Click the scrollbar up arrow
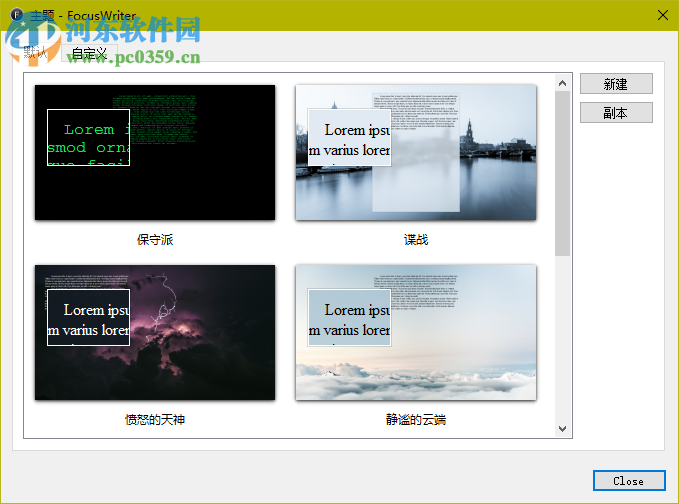The image size is (679, 504). (x=563, y=83)
